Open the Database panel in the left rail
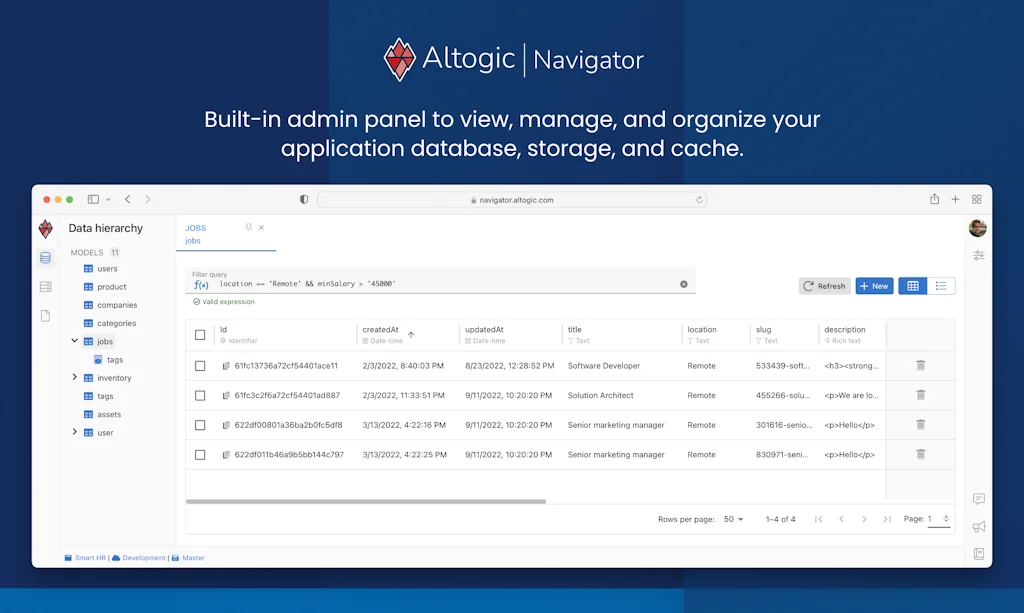The image size is (1024, 613). tap(45, 257)
